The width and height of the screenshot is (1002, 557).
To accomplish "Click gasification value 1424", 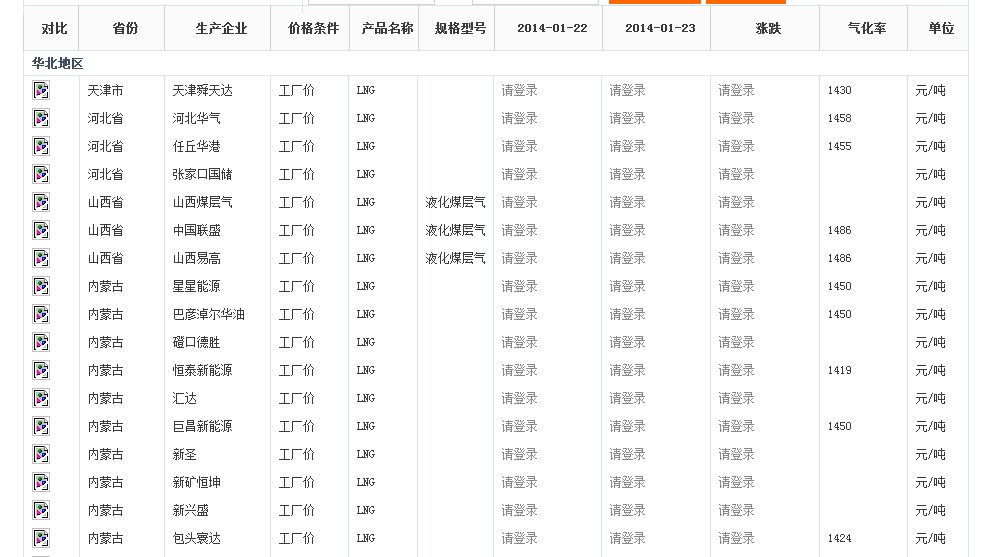I will [x=839, y=538].
